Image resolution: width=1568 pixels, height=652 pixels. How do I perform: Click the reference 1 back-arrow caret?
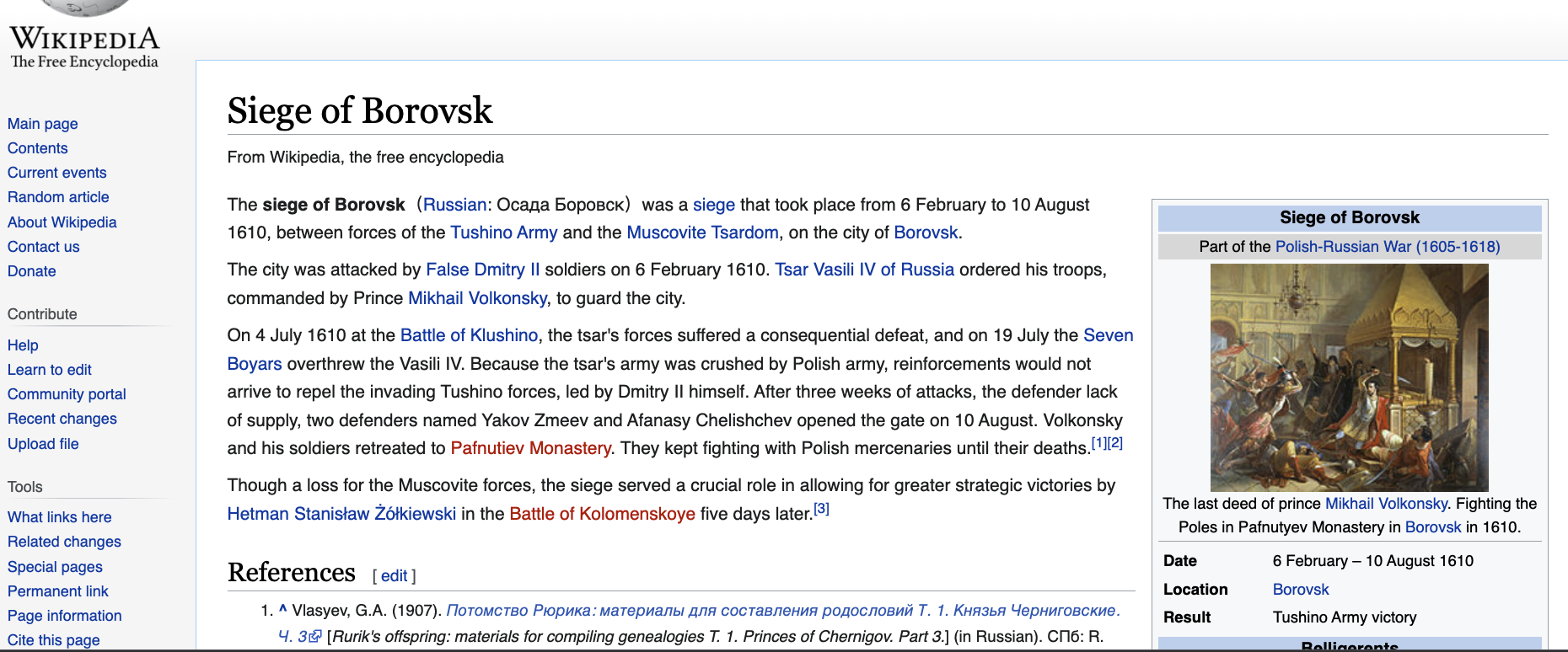click(x=283, y=610)
